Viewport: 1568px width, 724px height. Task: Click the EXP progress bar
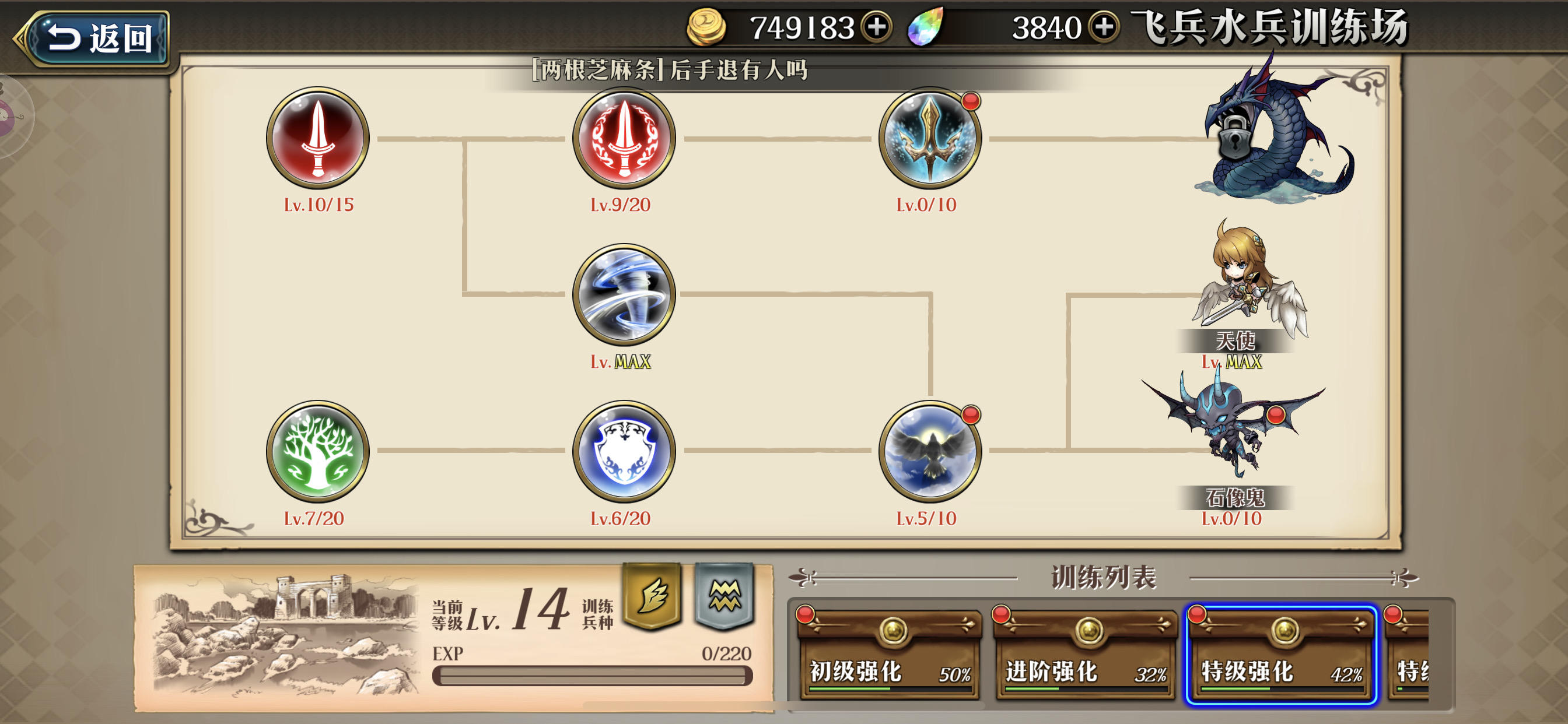point(592,676)
